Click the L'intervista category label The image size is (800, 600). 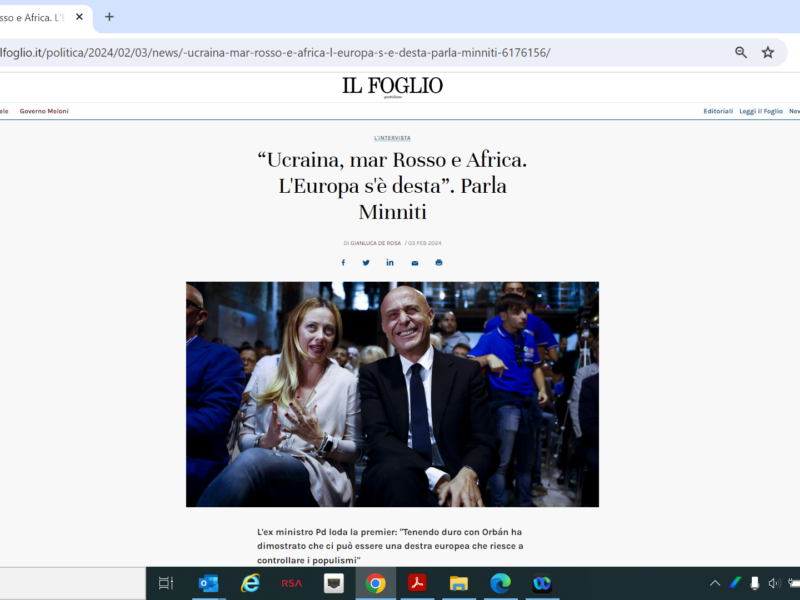[392, 138]
